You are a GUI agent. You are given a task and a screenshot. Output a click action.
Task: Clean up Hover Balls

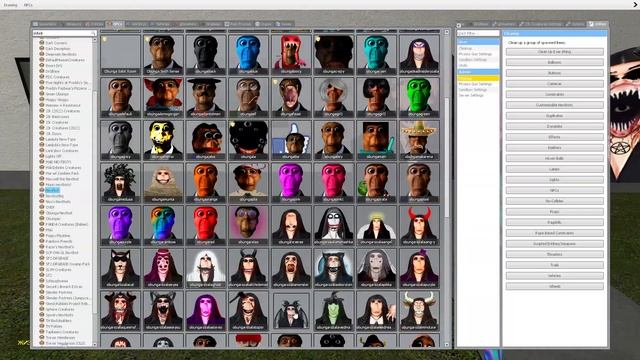coord(554,158)
